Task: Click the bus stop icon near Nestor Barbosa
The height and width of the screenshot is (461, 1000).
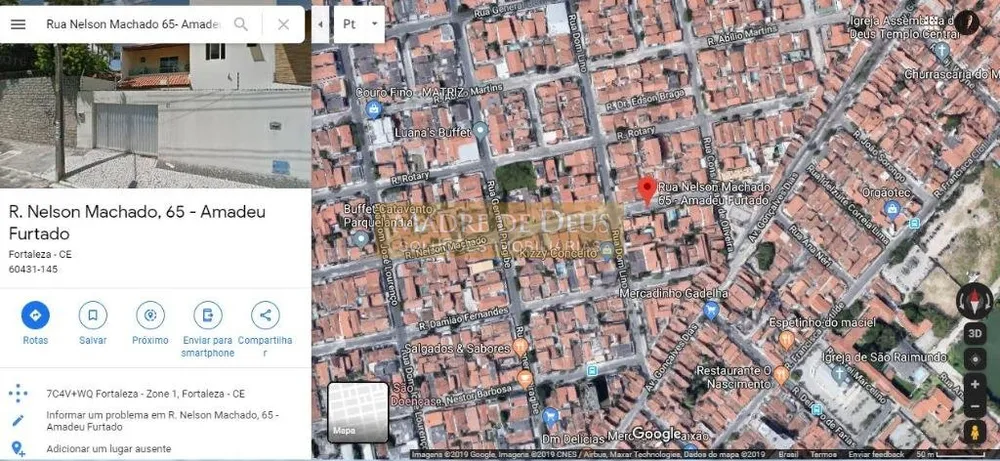Action: point(592,370)
